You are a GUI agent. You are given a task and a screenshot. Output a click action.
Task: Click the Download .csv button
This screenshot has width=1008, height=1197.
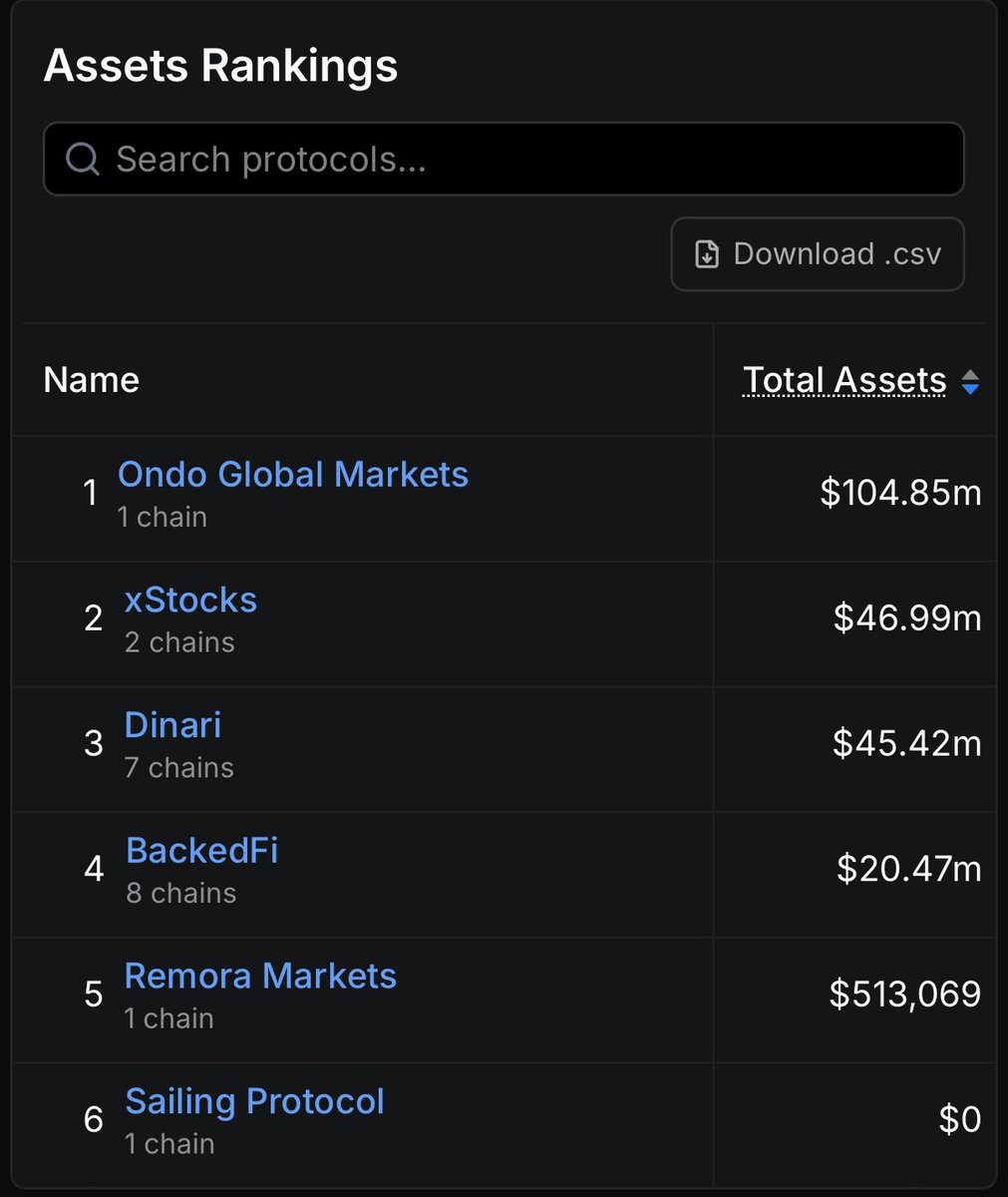point(818,254)
